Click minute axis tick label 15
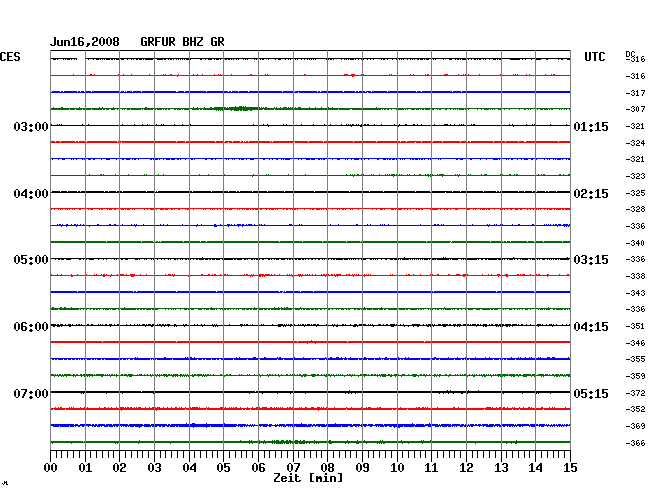The height and width of the screenshot is (494, 650). click(x=570, y=467)
